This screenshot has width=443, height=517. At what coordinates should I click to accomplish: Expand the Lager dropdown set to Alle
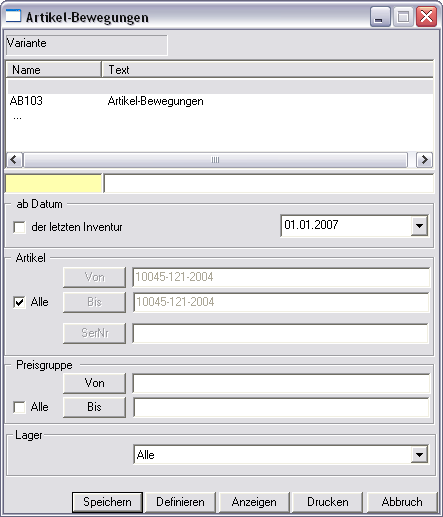(419, 455)
